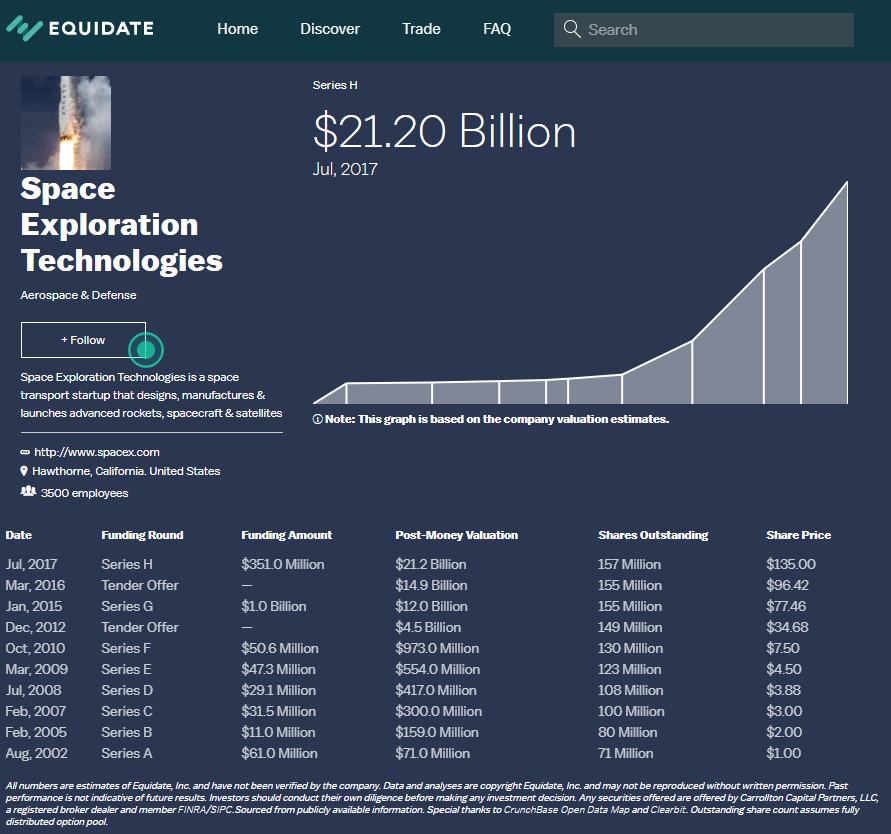
Task: Click the info icon beside graph note
Action: pos(318,419)
